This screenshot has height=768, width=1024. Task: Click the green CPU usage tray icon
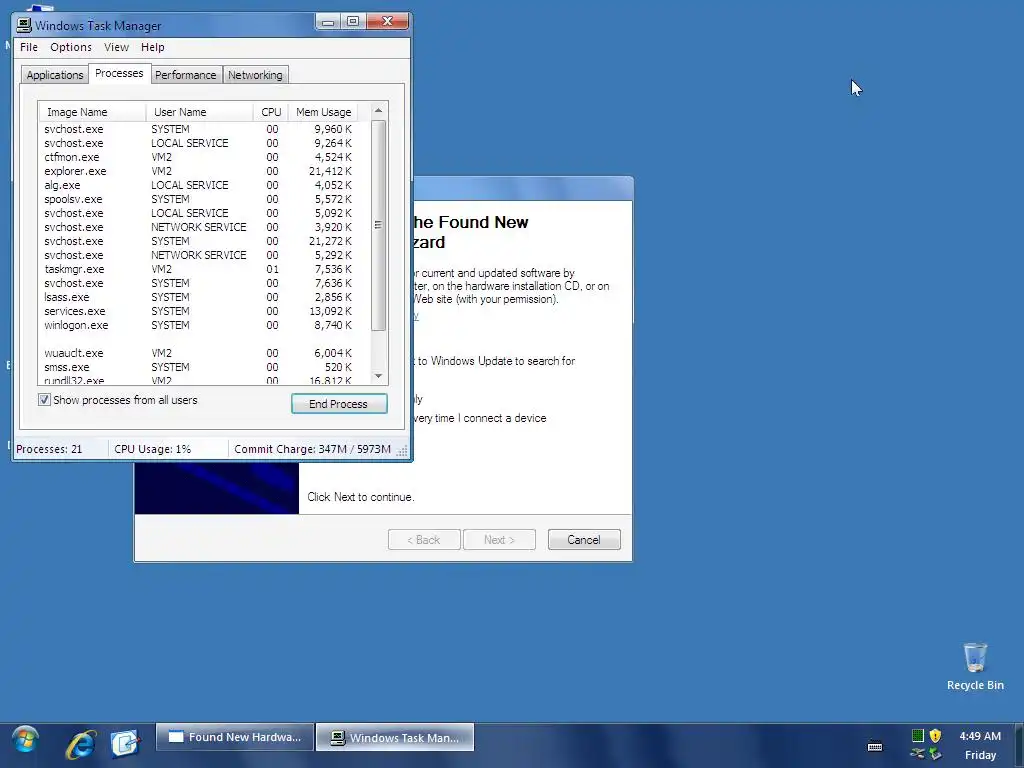[x=918, y=735]
